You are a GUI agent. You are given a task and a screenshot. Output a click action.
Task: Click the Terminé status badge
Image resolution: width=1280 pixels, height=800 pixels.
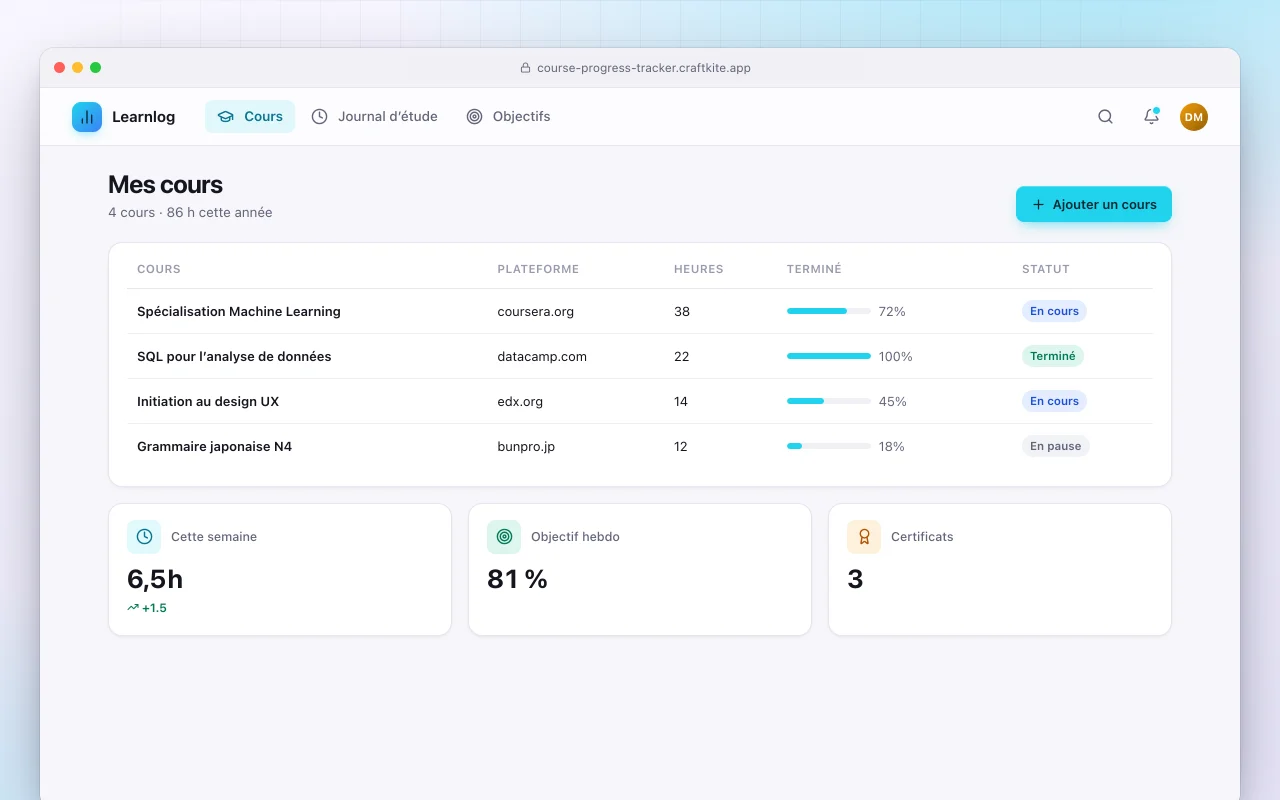tap(1053, 356)
